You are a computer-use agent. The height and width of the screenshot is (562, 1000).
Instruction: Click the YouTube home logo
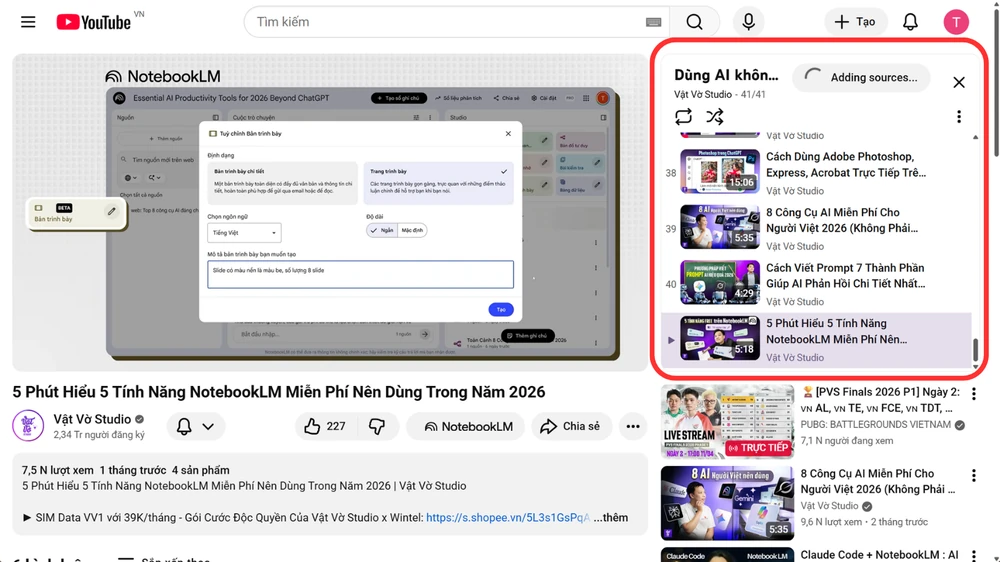click(x=94, y=22)
